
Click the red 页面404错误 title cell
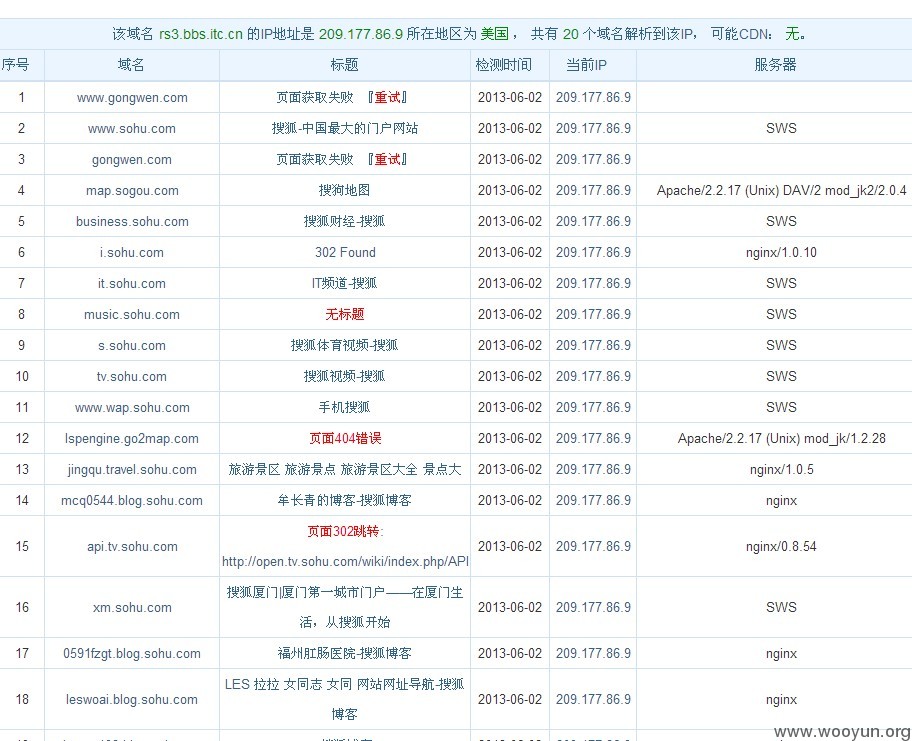point(345,438)
